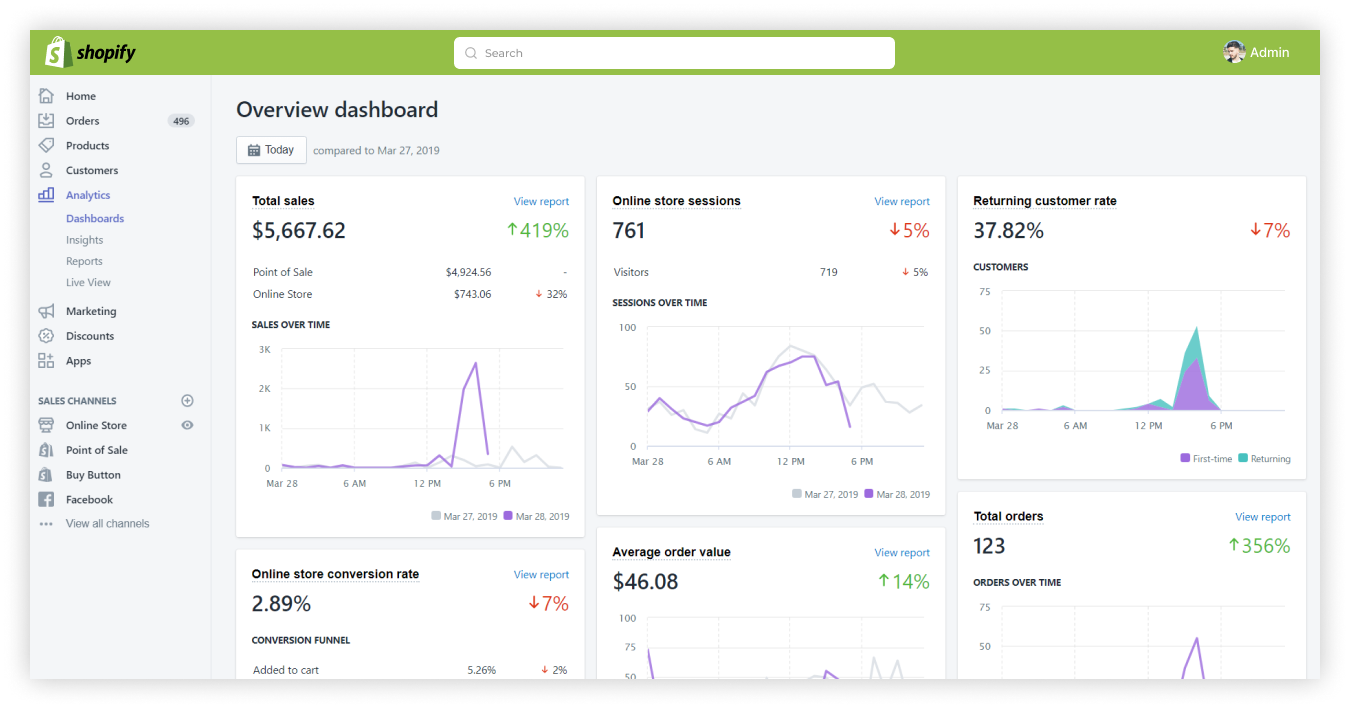Open the Orders menu item
This screenshot has width=1350, height=709.
[83, 121]
